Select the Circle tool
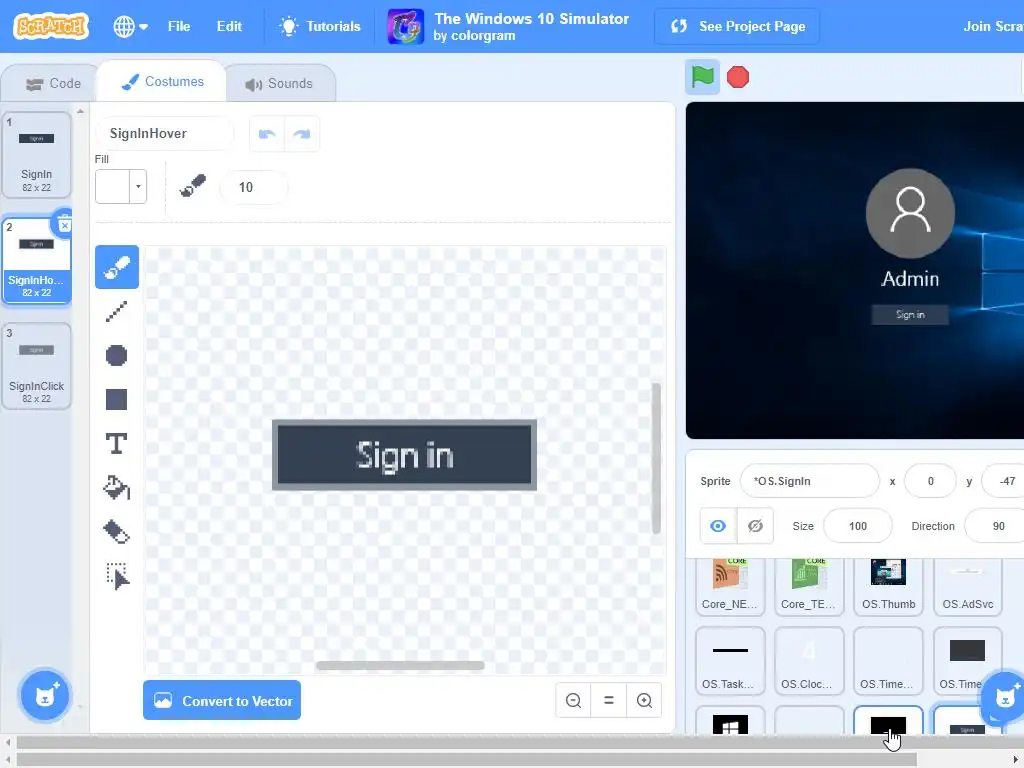 click(x=117, y=355)
